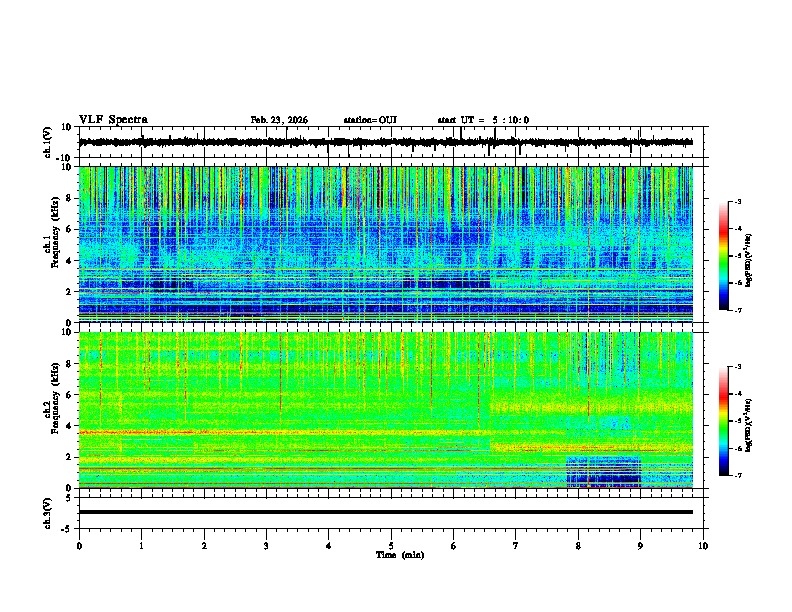Viewport: 792px width, 612px height.
Task: Click time axis tick label "9"
Action: [x=640, y=546]
